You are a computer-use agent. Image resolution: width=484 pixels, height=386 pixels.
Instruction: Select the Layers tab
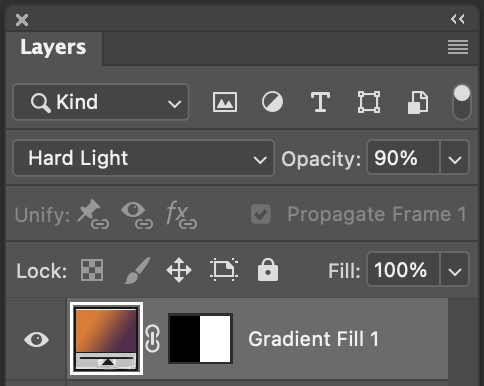(53, 47)
